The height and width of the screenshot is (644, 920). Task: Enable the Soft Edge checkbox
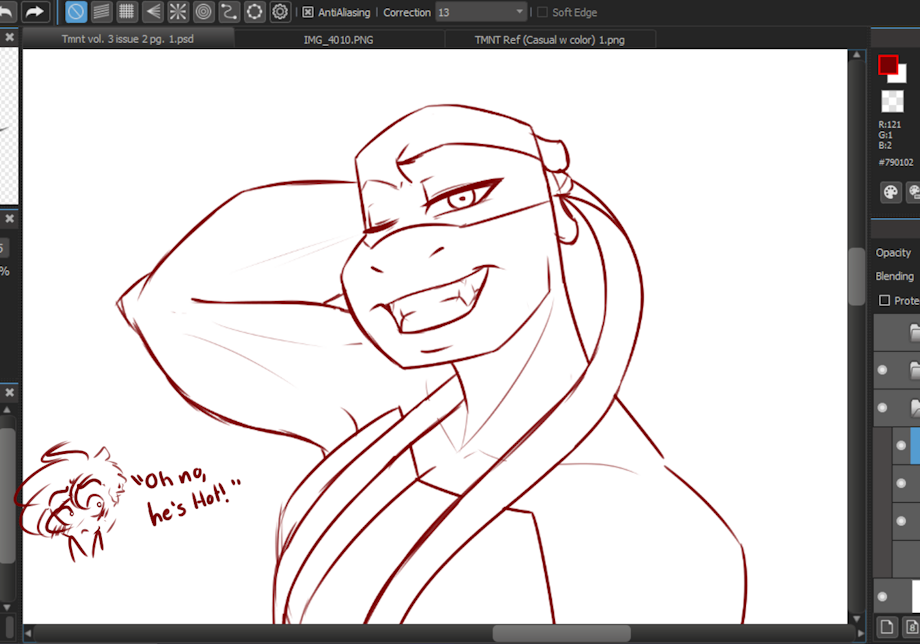click(542, 12)
